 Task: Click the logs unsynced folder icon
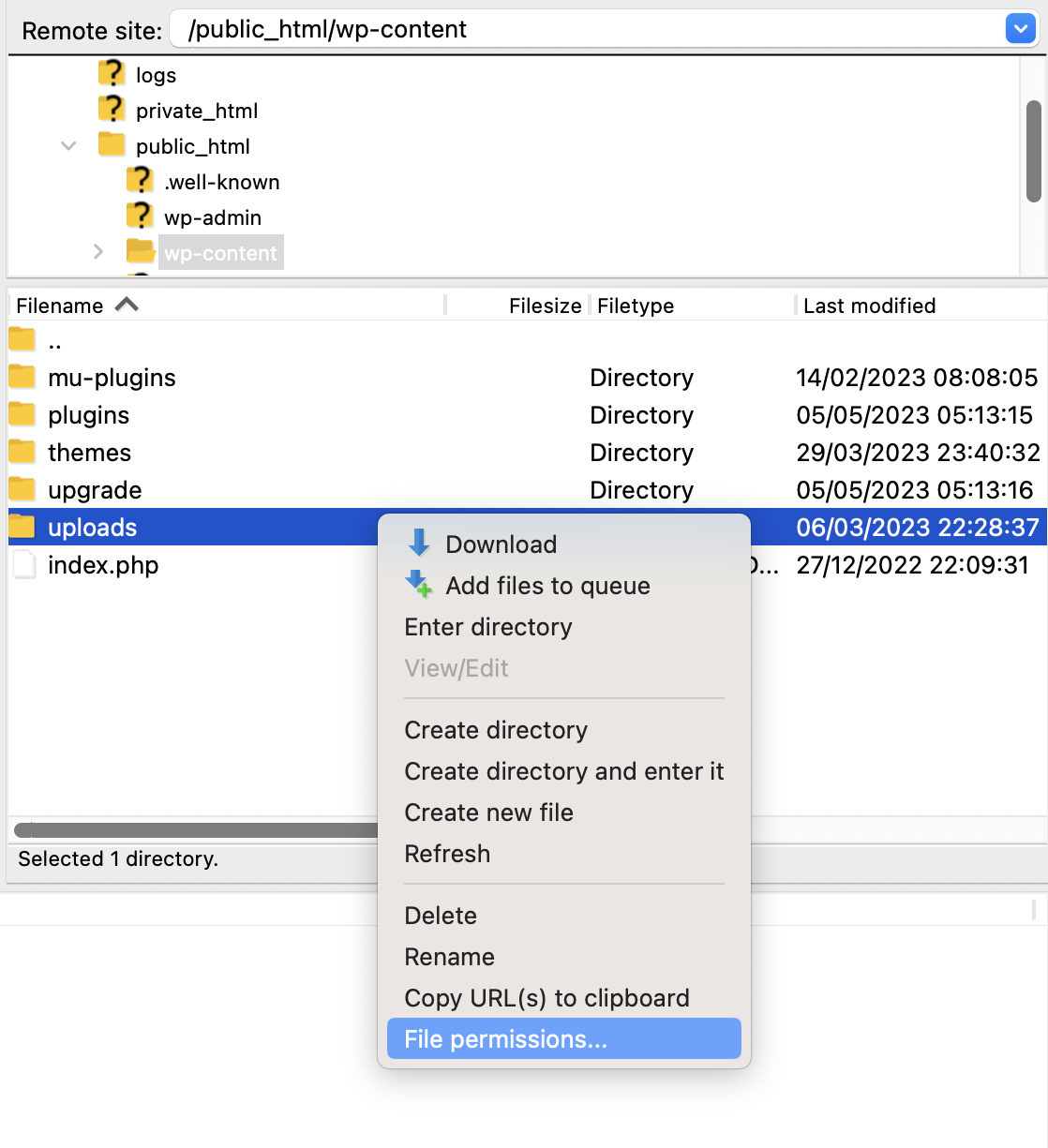(x=112, y=73)
